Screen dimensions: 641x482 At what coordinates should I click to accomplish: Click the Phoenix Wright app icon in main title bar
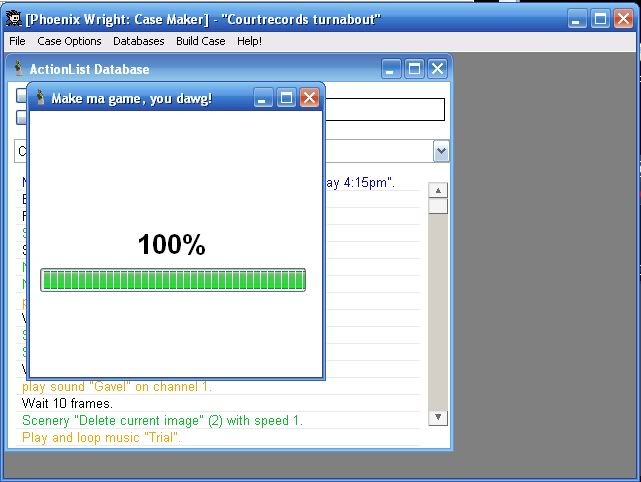(x=14, y=19)
